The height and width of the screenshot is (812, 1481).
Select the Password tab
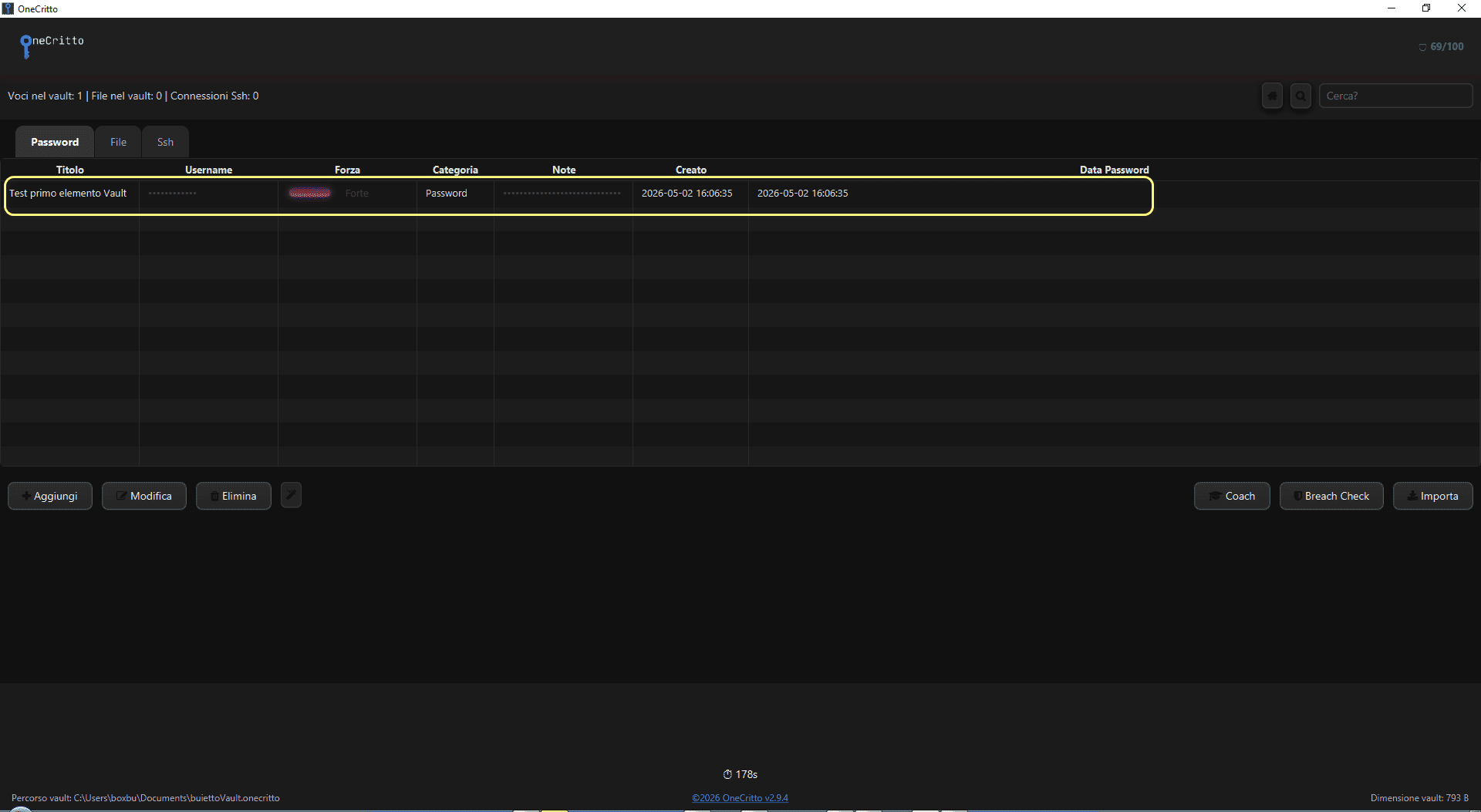[55, 142]
